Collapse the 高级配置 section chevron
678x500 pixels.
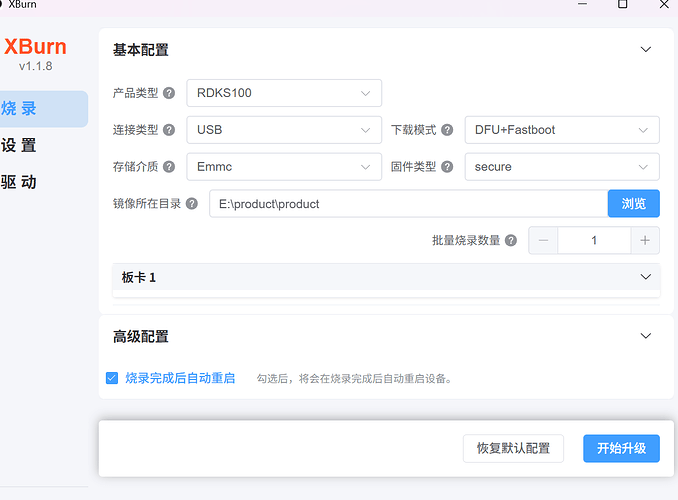(x=646, y=336)
